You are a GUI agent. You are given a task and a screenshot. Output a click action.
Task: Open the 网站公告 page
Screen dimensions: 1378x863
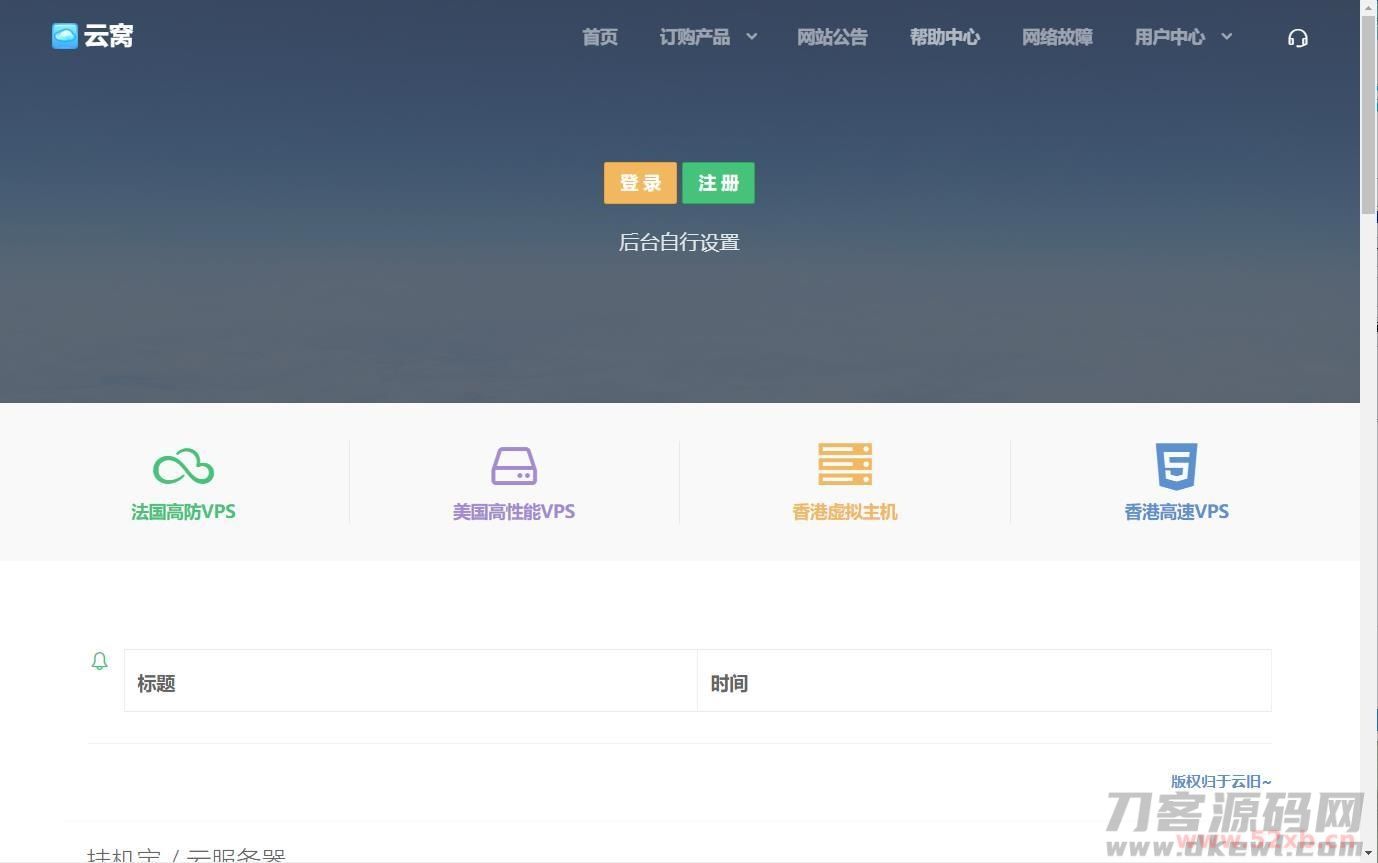pos(832,37)
